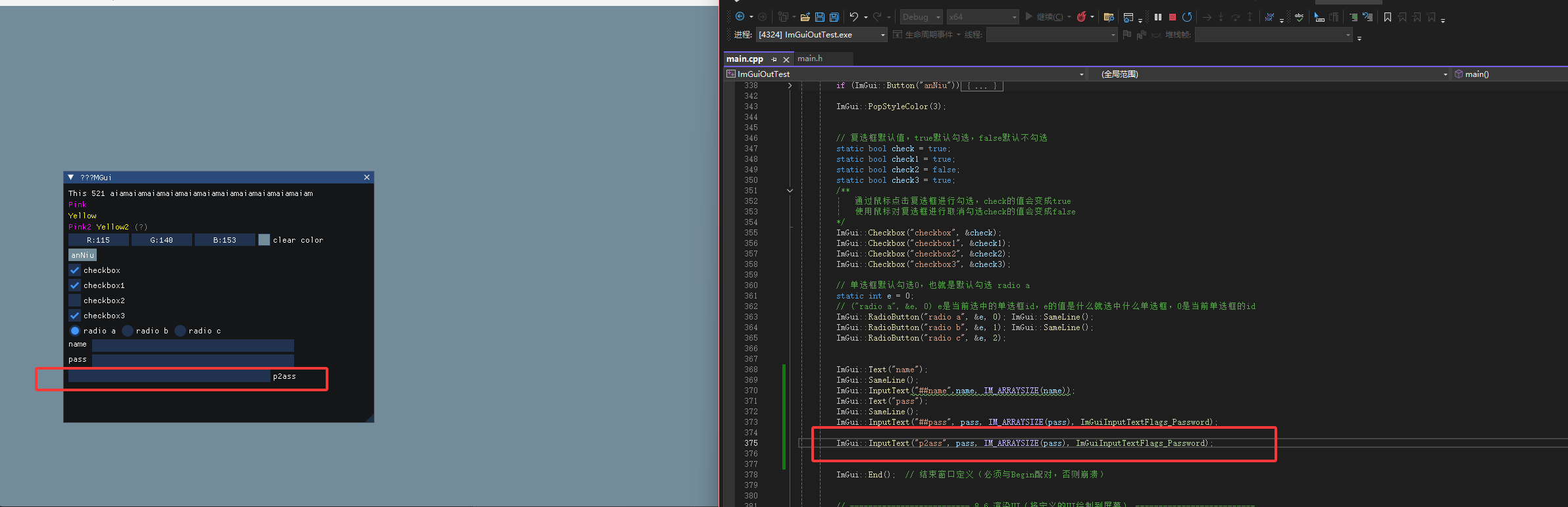Click the name input field

pos(193,345)
